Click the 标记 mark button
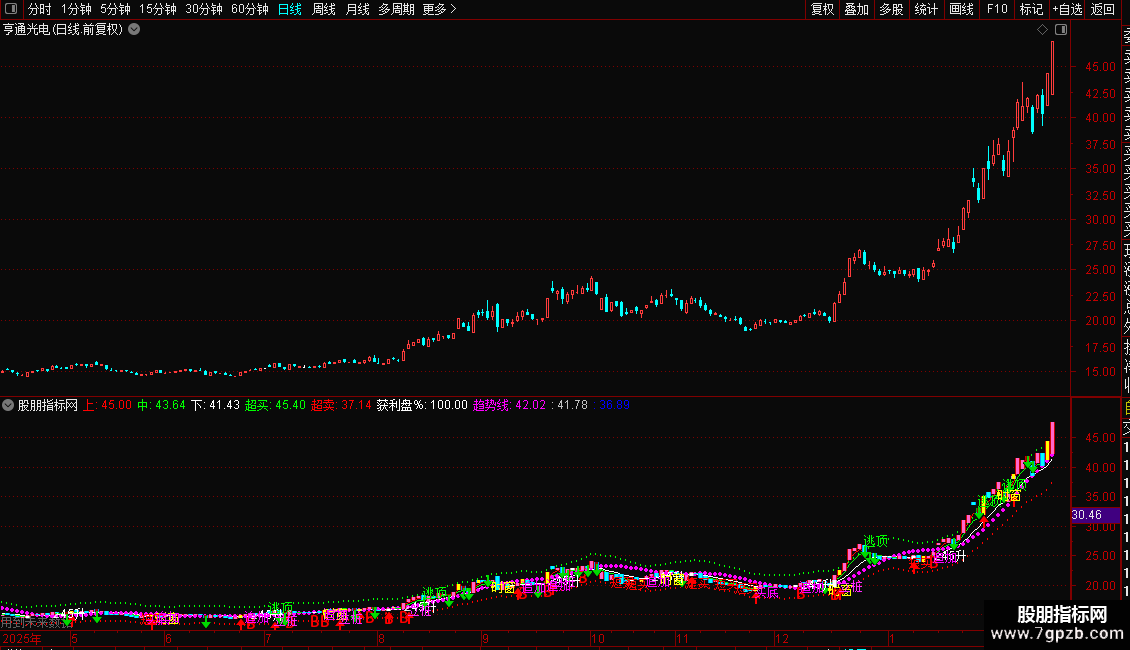1130x650 pixels. (x=1031, y=9)
